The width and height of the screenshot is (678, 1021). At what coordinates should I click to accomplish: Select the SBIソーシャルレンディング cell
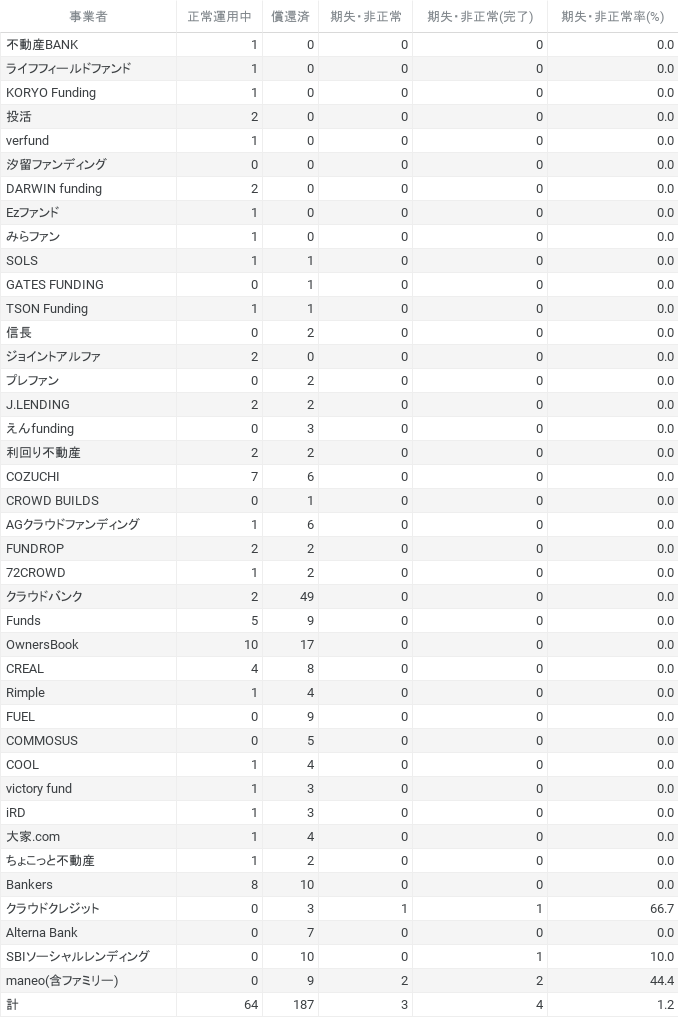[x=88, y=957]
